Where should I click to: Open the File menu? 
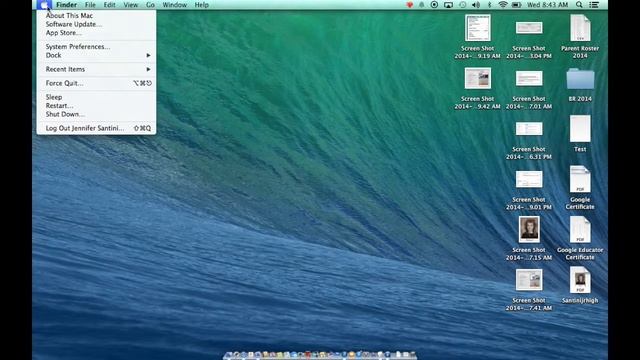pyautogui.click(x=90, y=5)
